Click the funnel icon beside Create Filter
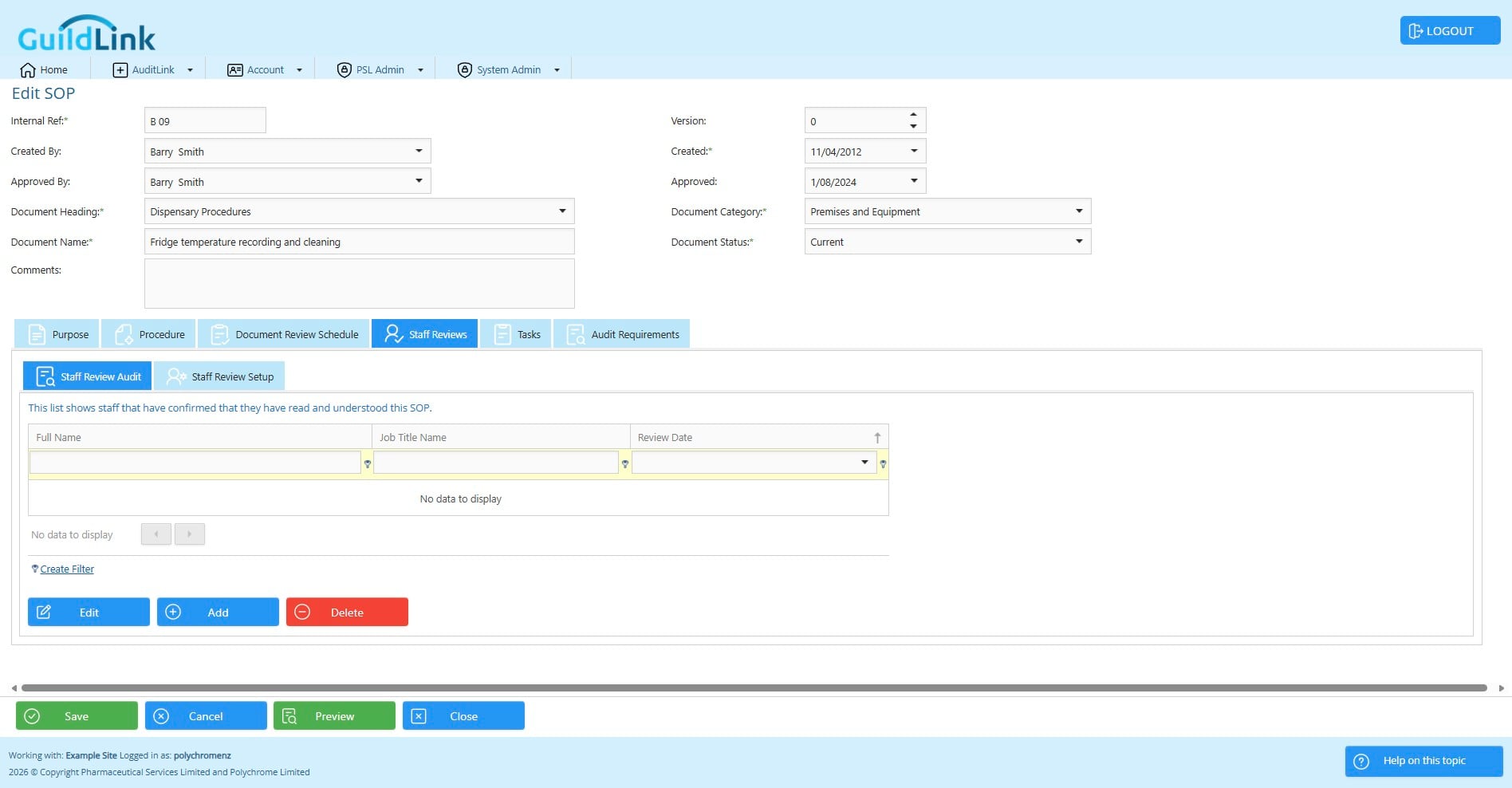 [34, 569]
